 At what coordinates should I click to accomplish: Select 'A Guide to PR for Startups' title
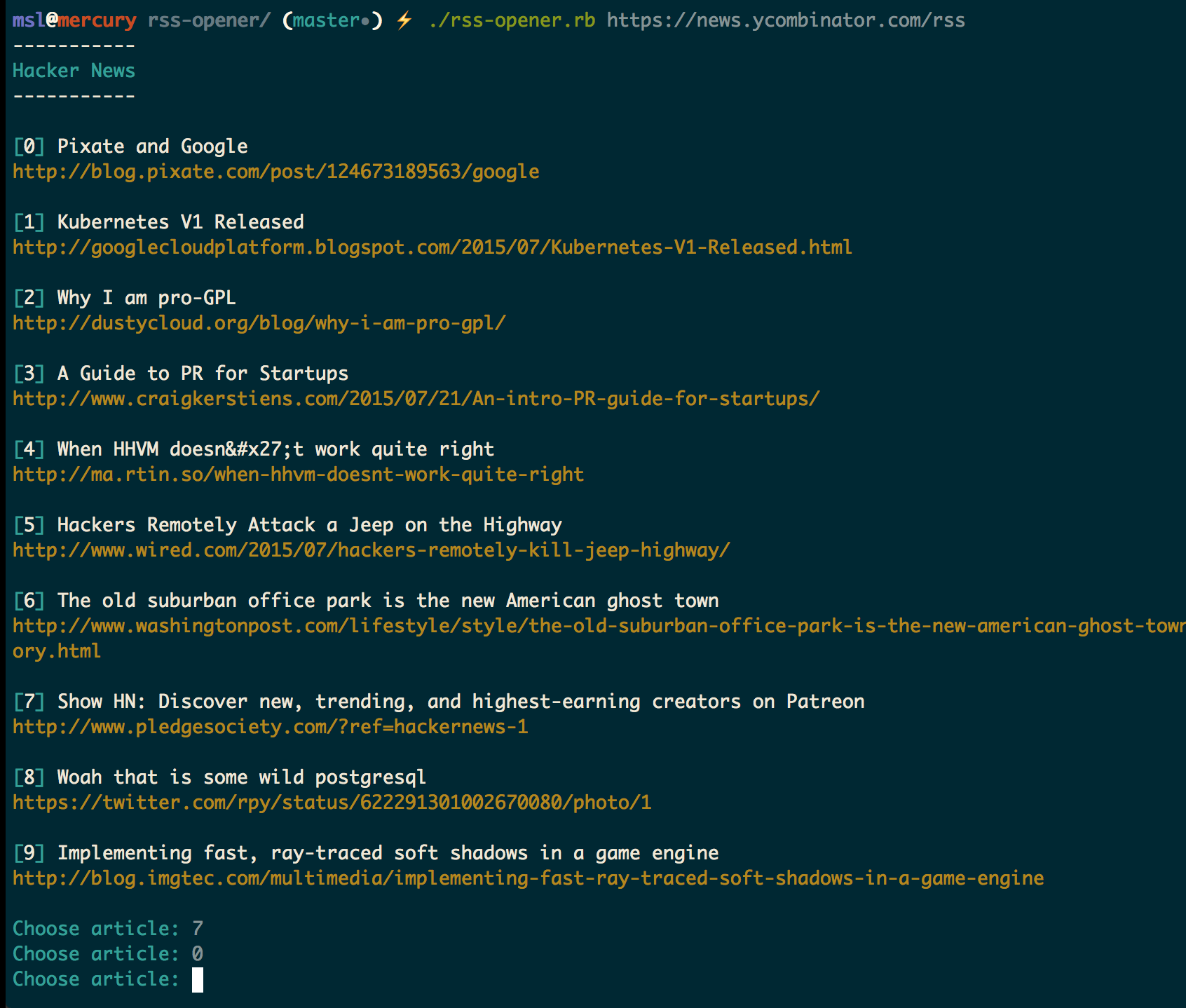[x=203, y=374]
